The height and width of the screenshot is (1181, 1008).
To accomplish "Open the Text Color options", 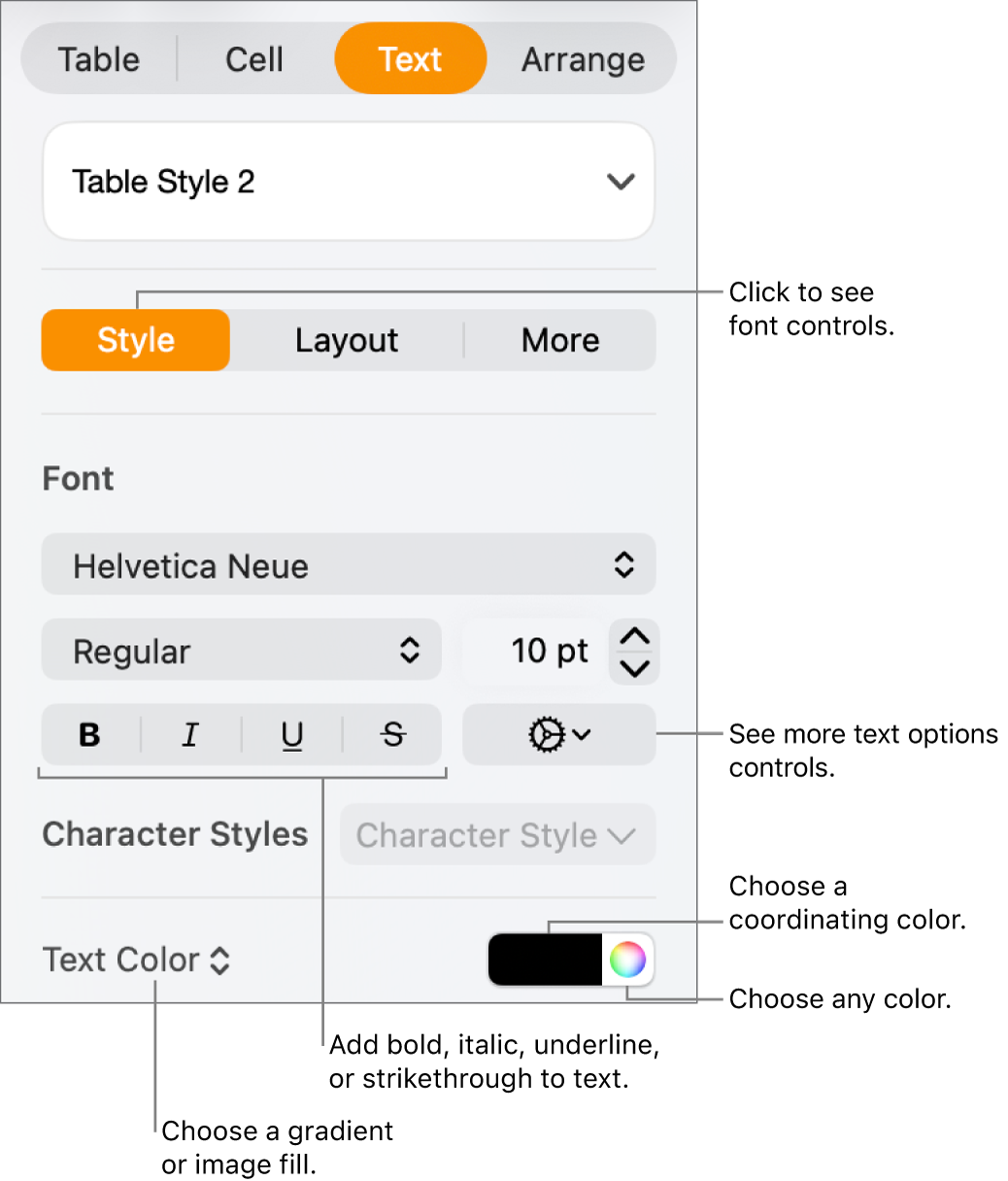I will coord(136,960).
